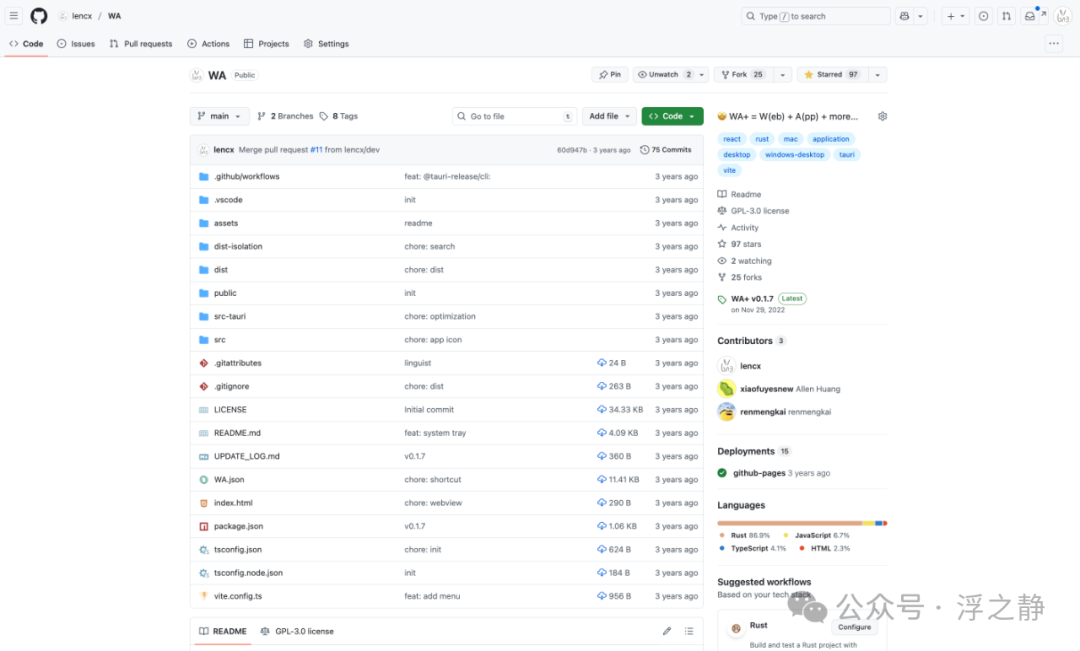This screenshot has width=1080, height=651.
Task: Click the edit README pencil icon
Action: coord(667,631)
